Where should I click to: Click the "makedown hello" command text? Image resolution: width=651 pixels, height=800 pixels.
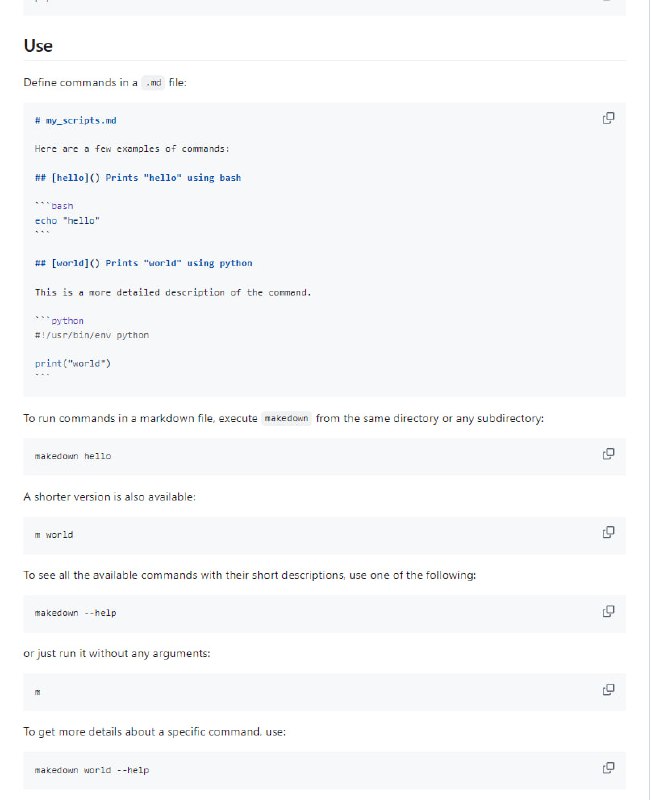coord(73,456)
